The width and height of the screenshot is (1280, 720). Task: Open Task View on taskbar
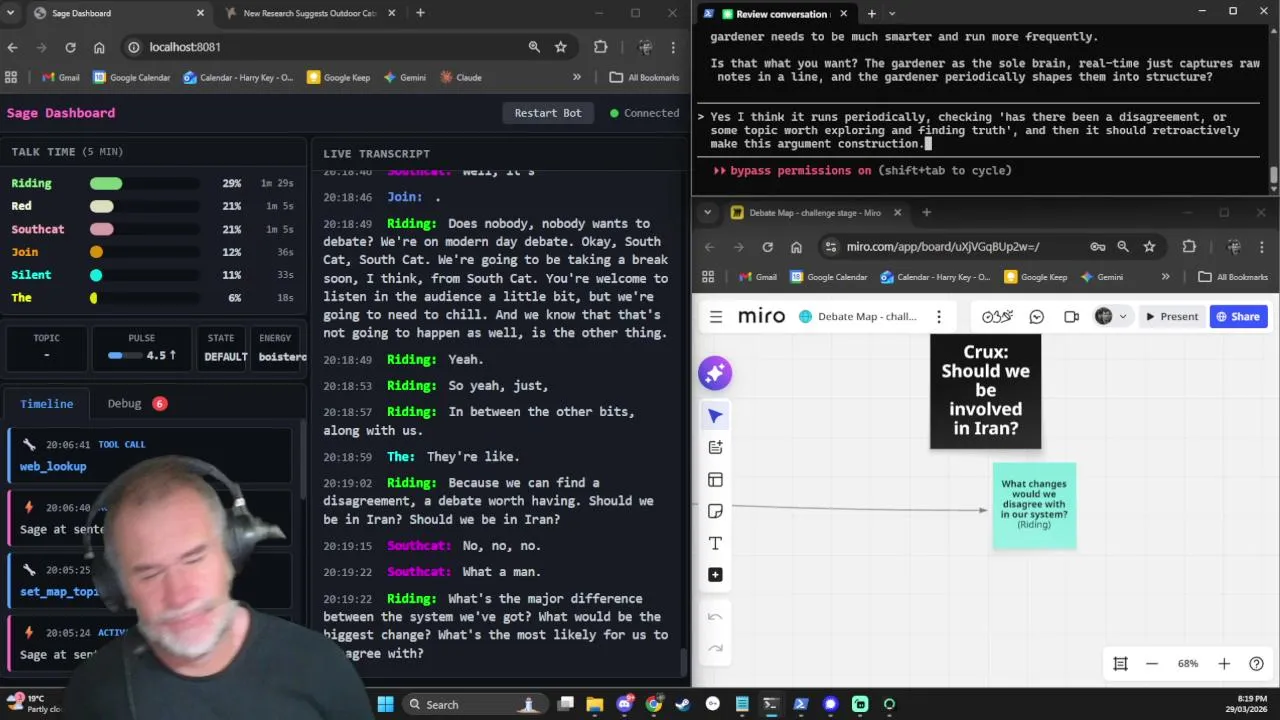coord(566,704)
